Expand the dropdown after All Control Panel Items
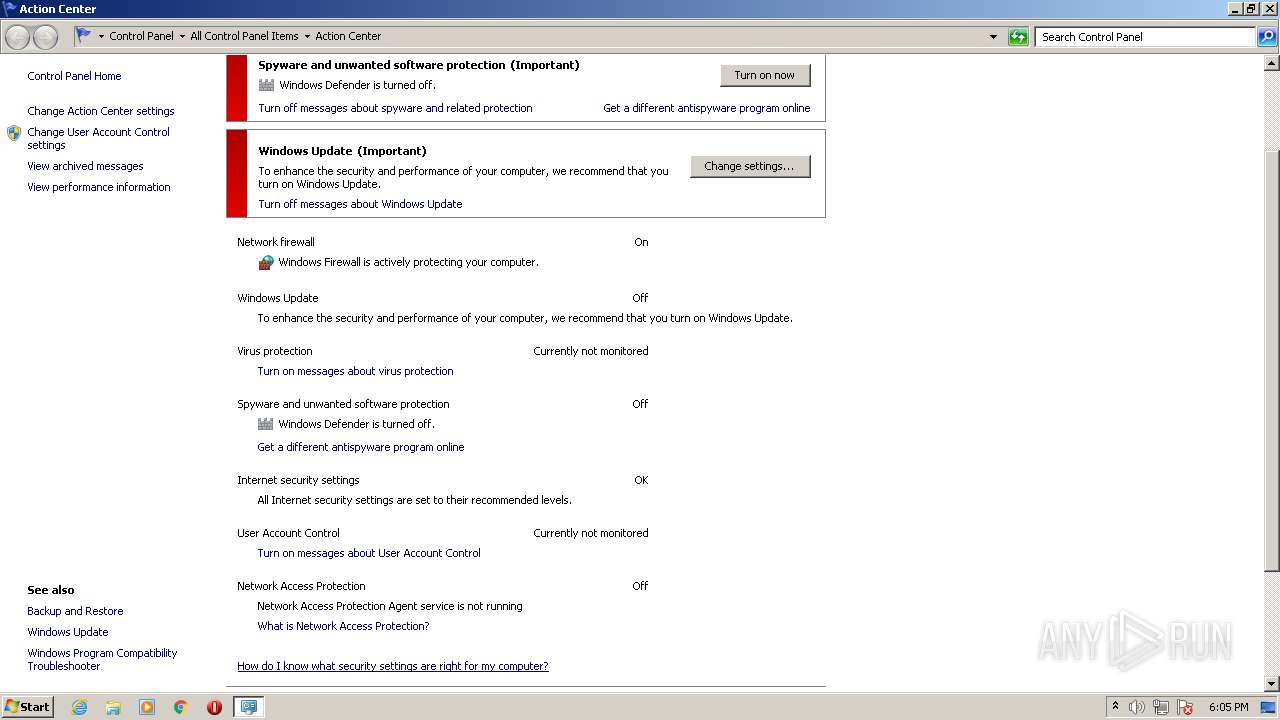Screen dimensions: 1280x720 [x=307, y=37]
